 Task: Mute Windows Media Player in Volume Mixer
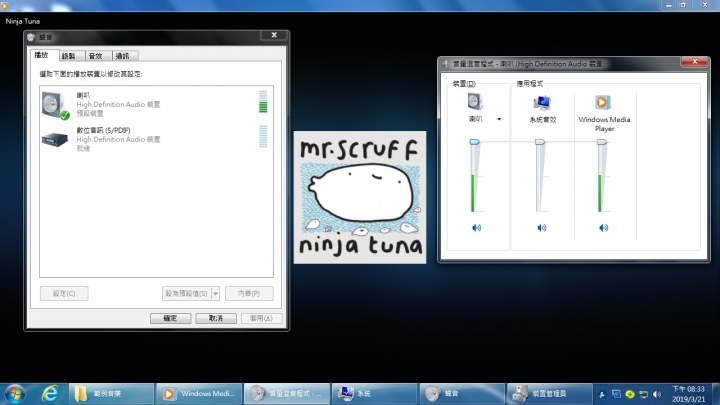tap(603, 227)
